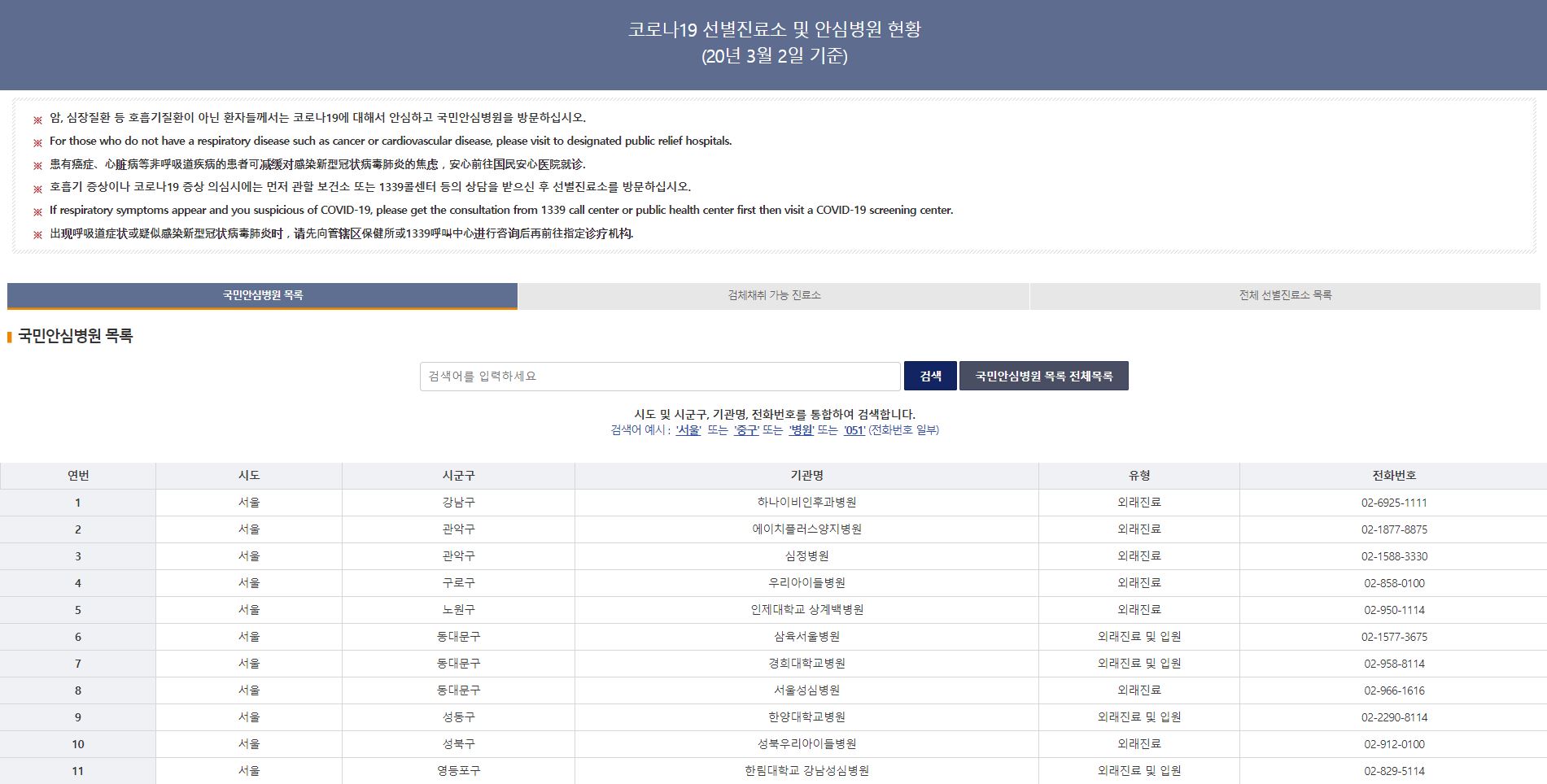Click the 기관명 column header
1547x784 pixels.
click(806, 476)
